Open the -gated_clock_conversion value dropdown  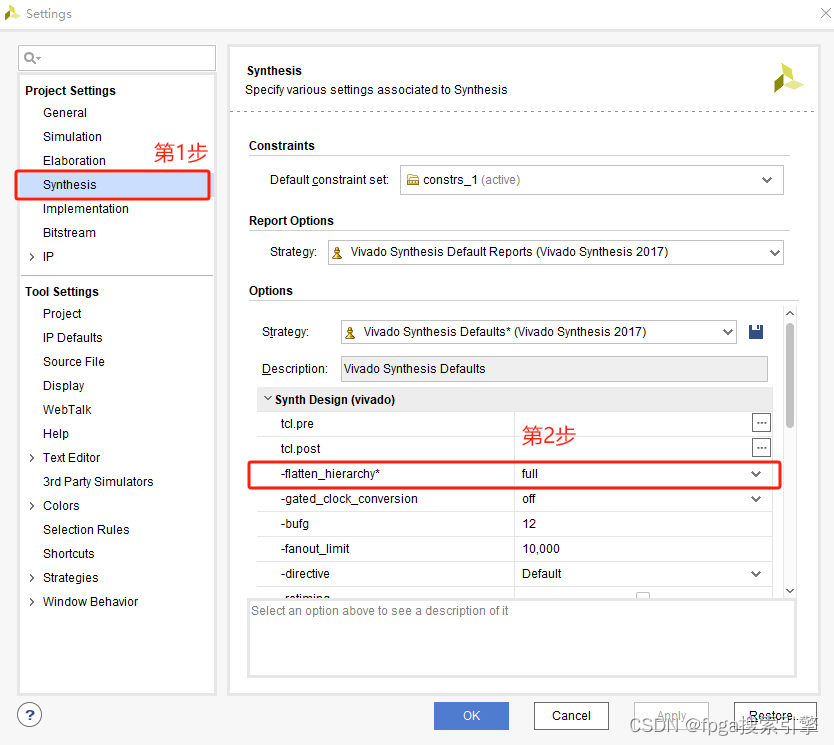tap(756, 499)
